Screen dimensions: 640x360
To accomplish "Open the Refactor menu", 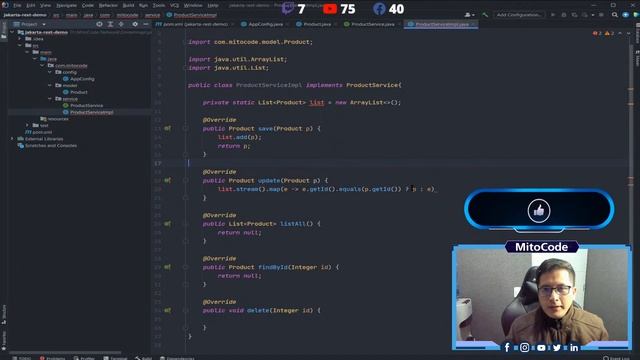I will (108, 5).
